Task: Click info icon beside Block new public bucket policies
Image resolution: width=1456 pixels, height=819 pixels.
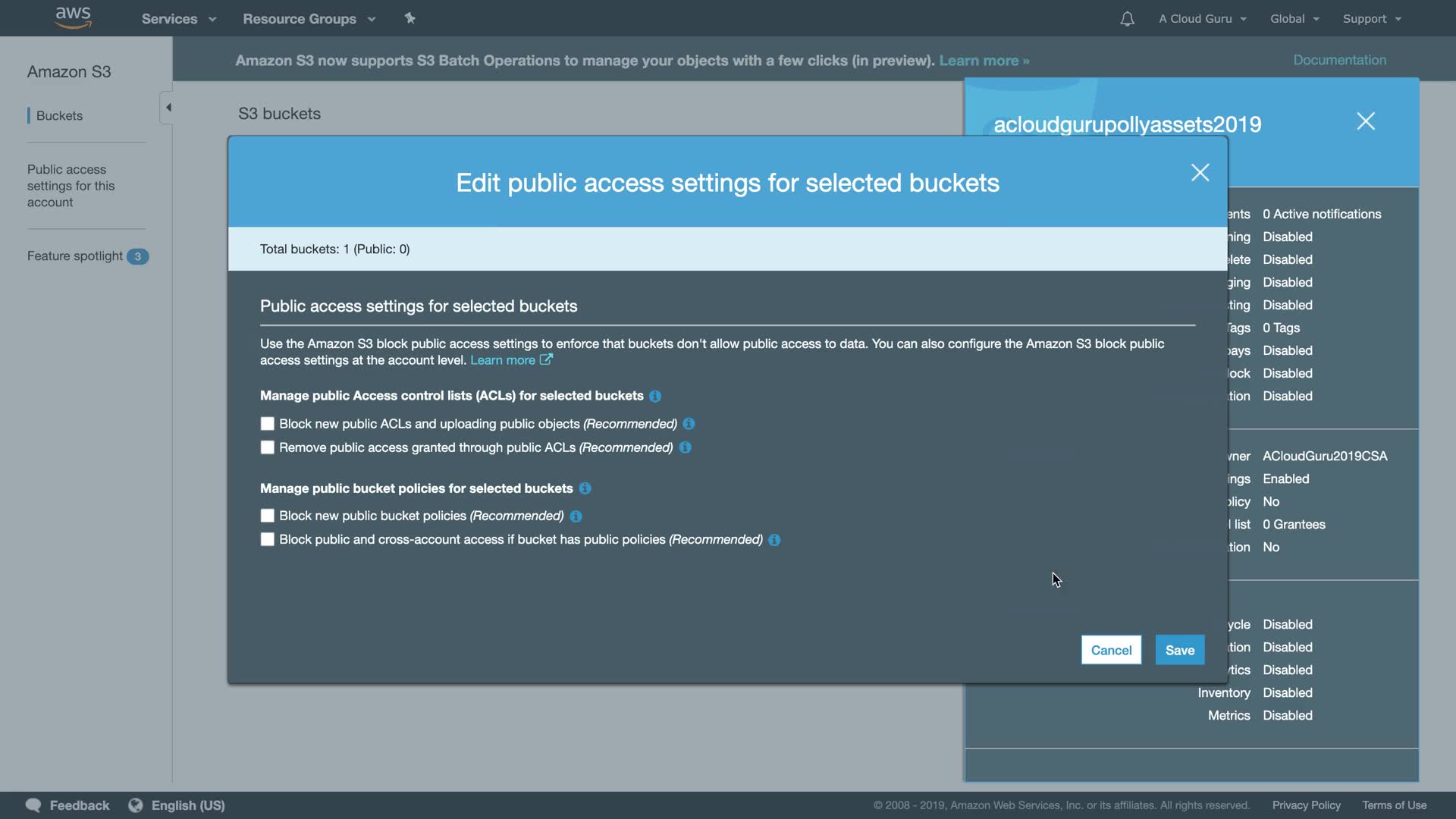Action: 576,516
